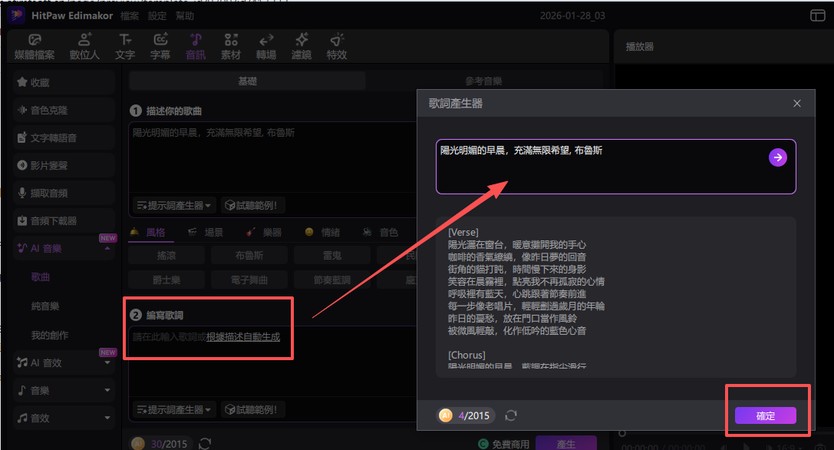Open the 檔案 file menu
The height and width of the screenshot is (450, 834).
tap(129, 16)
